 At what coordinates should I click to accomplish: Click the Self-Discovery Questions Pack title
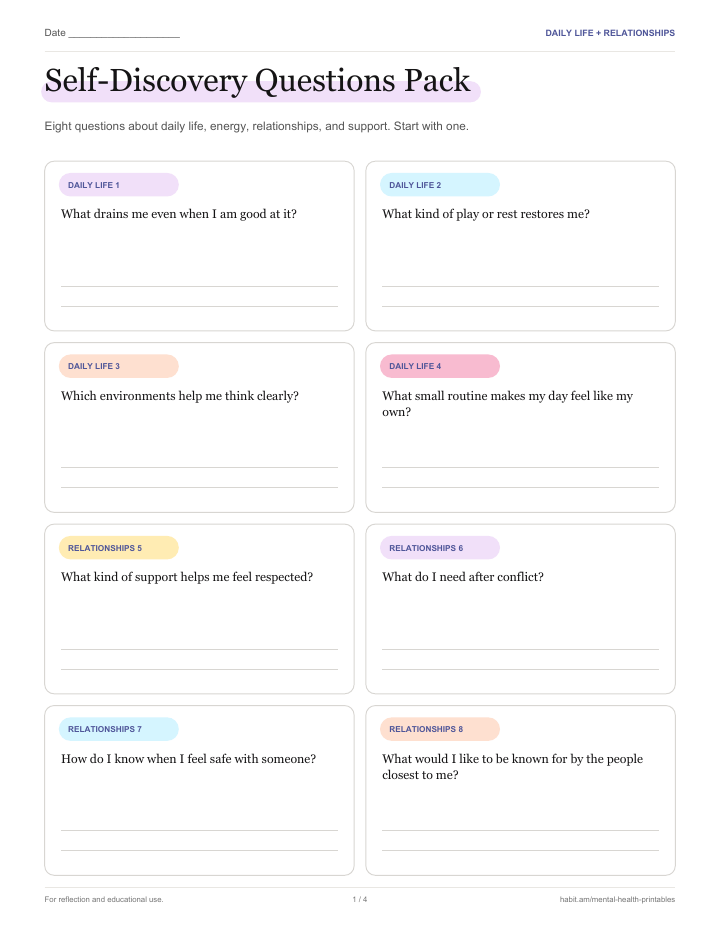pos(257,80)
